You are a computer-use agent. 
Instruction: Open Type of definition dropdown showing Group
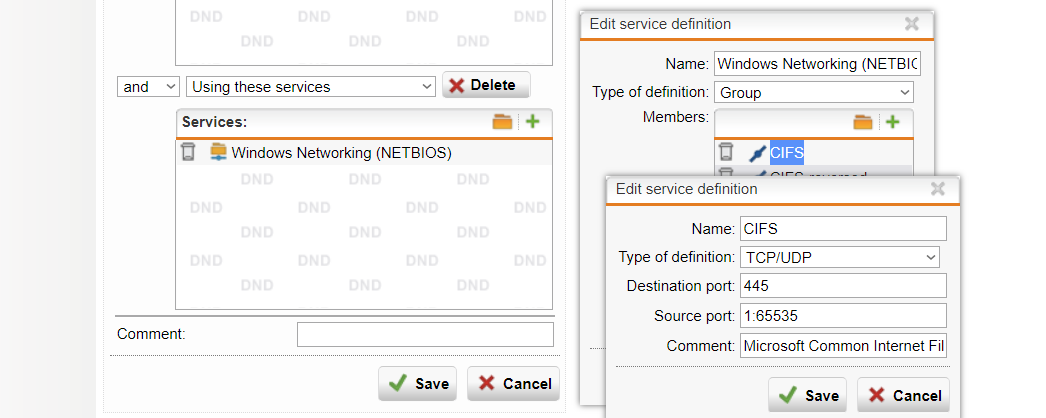pos(814,93)
